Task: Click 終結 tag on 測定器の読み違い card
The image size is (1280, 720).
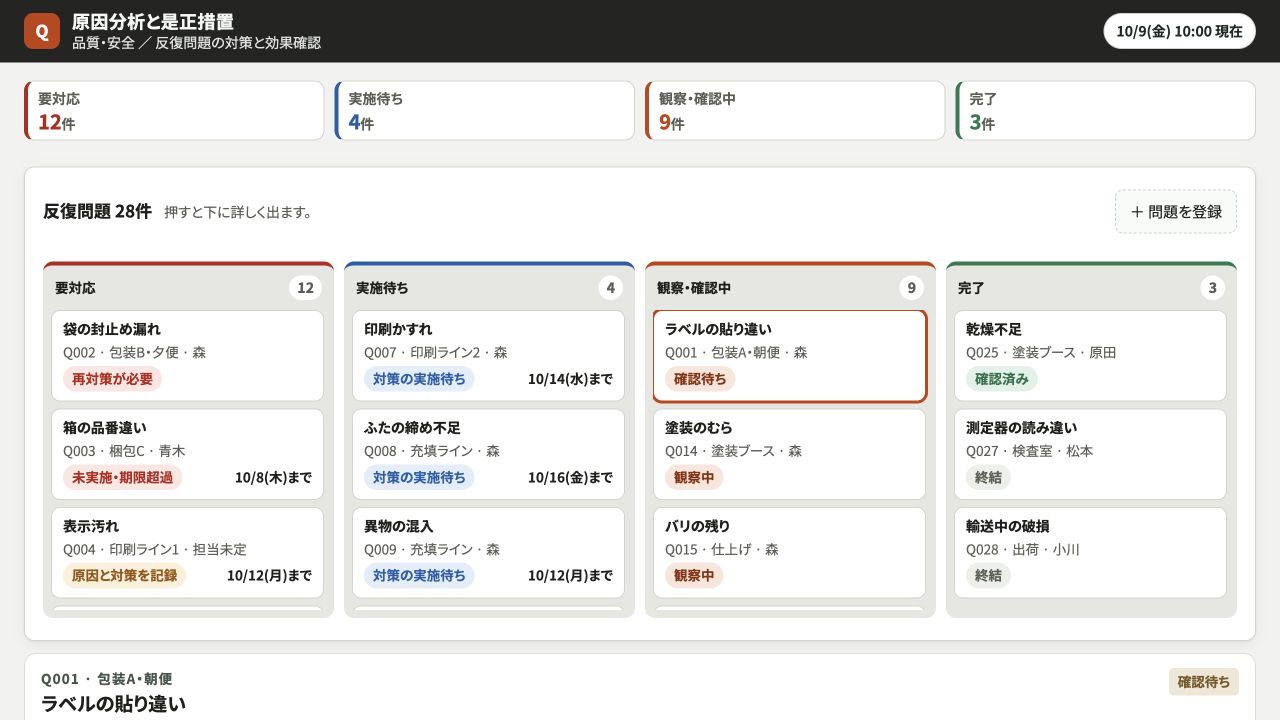Action: [x=988, y=477]
